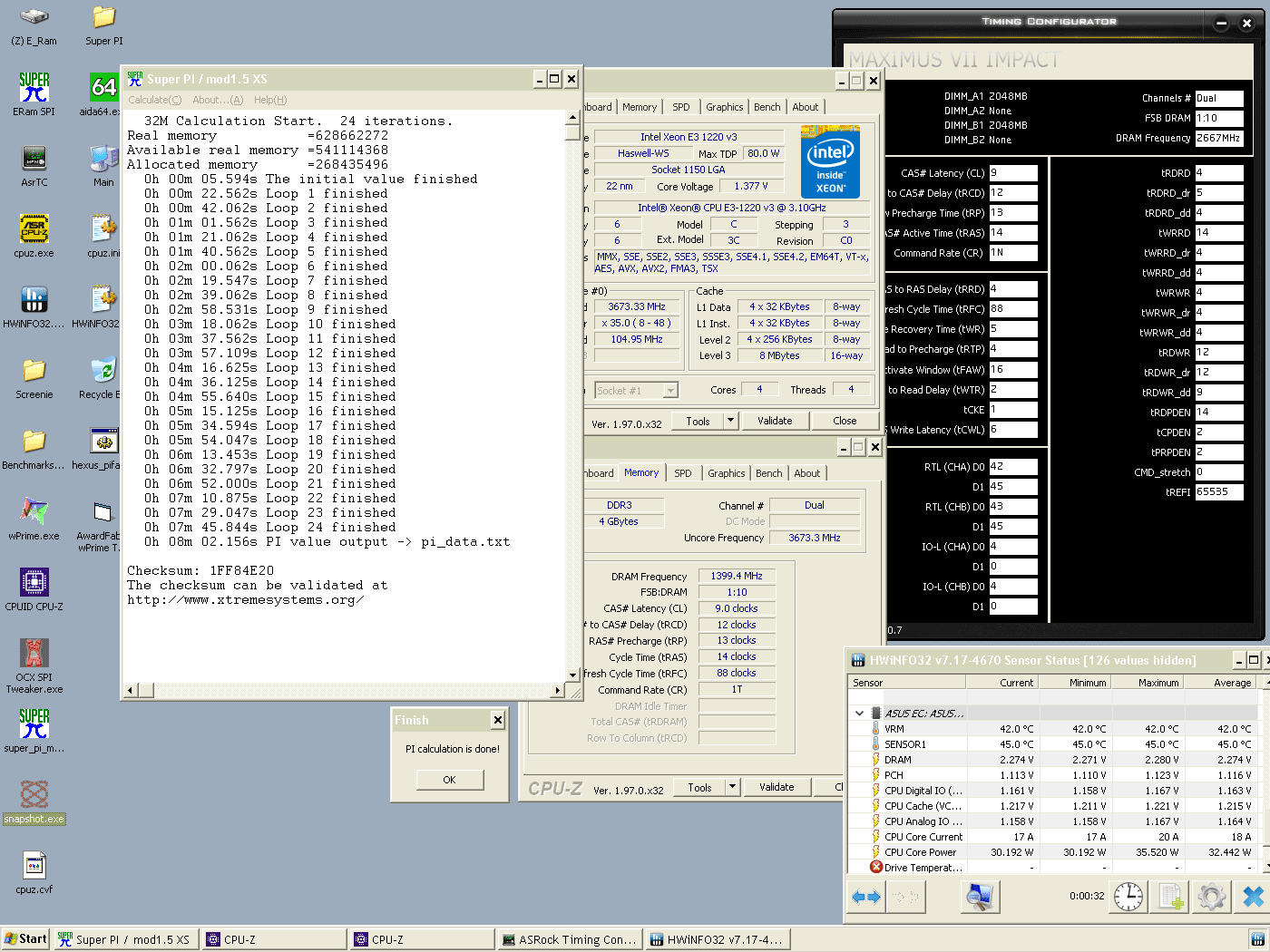
Task: Open the Benchmarks folder icon
Action: [34, 448]
